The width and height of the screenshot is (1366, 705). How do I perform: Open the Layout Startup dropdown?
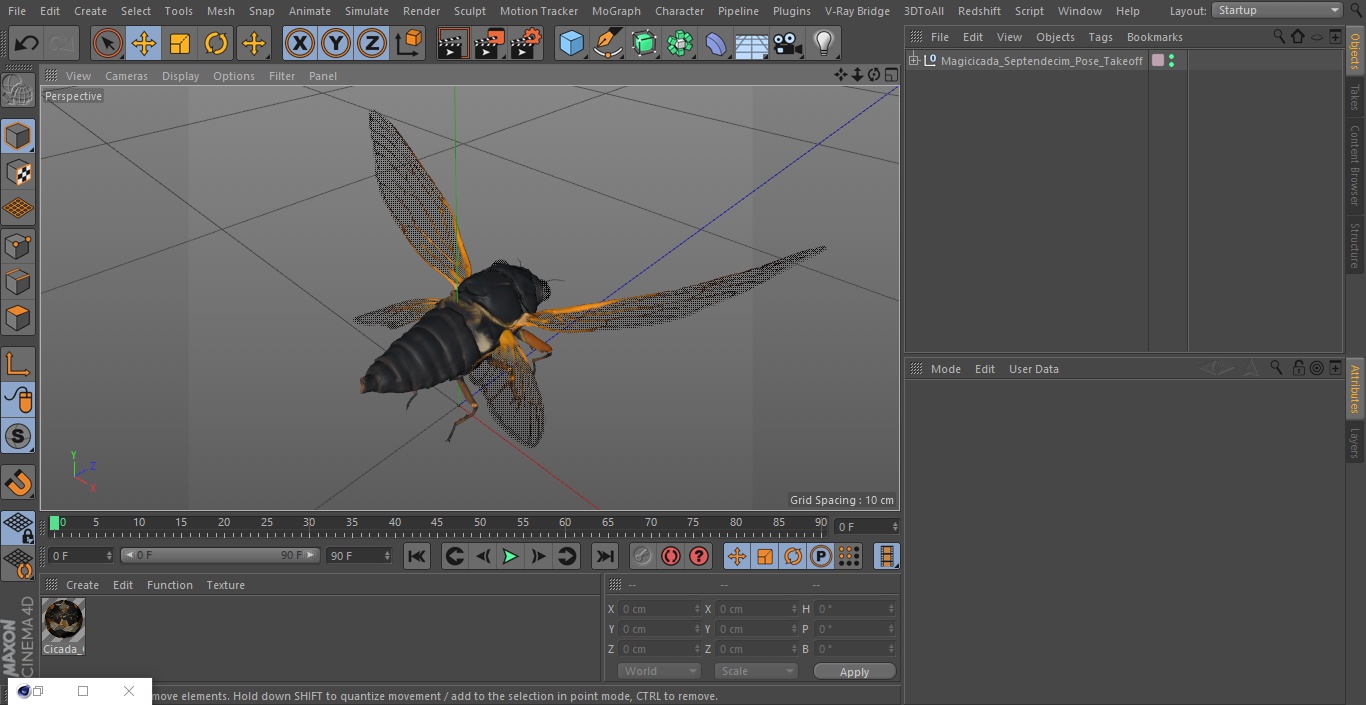click(x=1277, y=10)
